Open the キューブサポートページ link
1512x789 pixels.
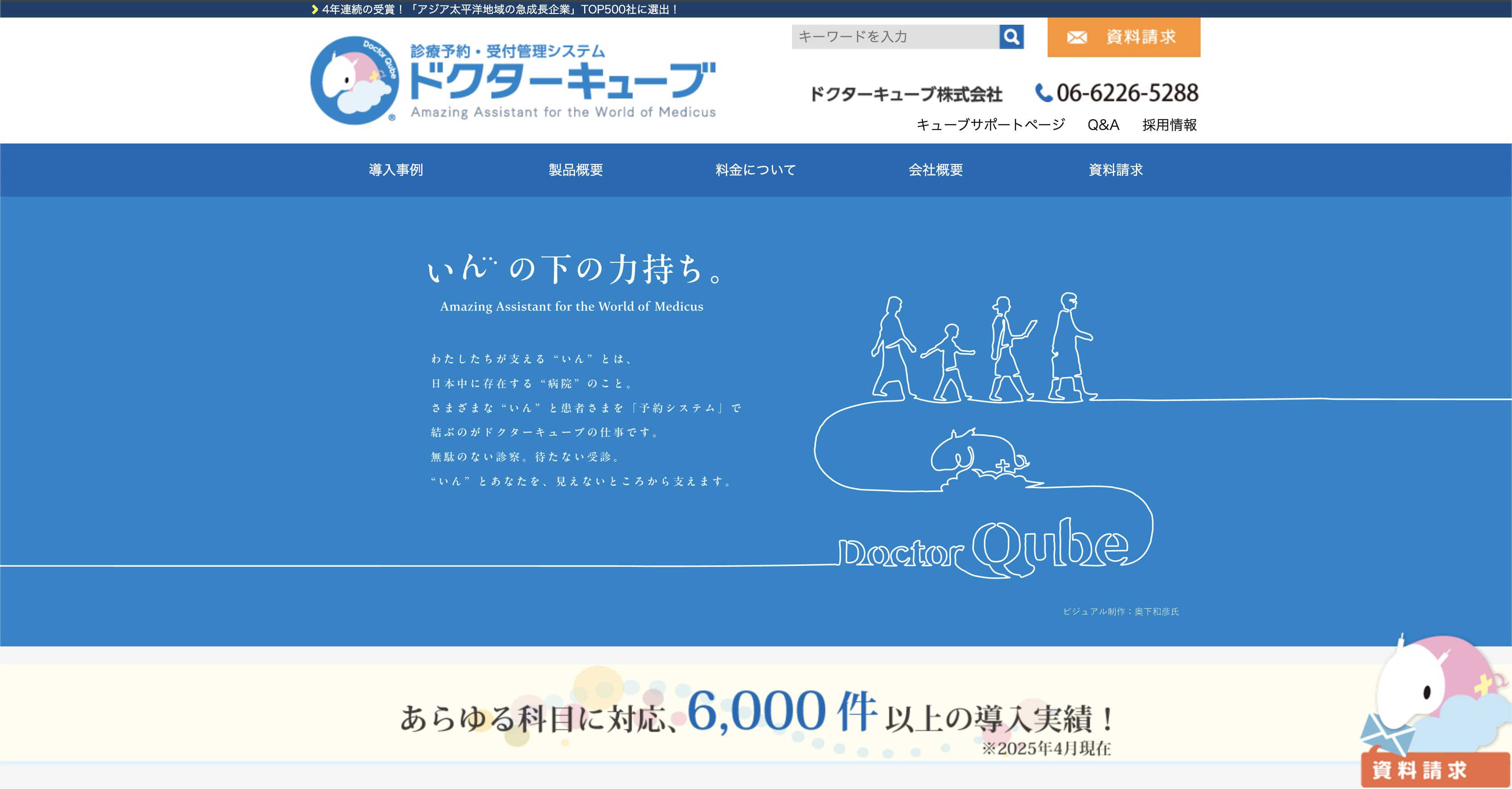[x=991, y=124]
